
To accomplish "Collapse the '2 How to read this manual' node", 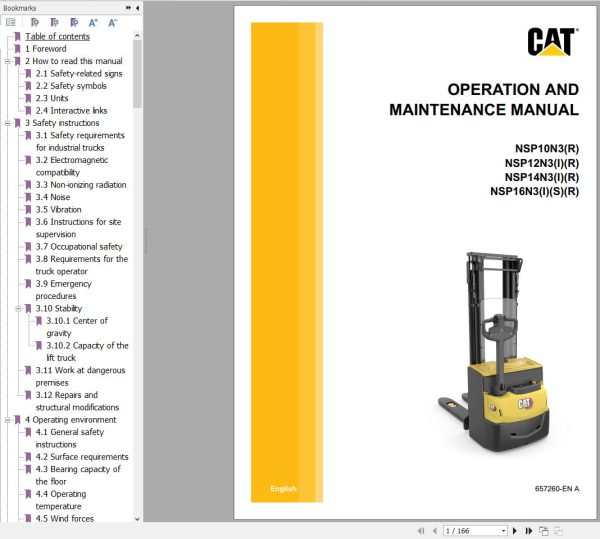I will click(x=7, y=61).
